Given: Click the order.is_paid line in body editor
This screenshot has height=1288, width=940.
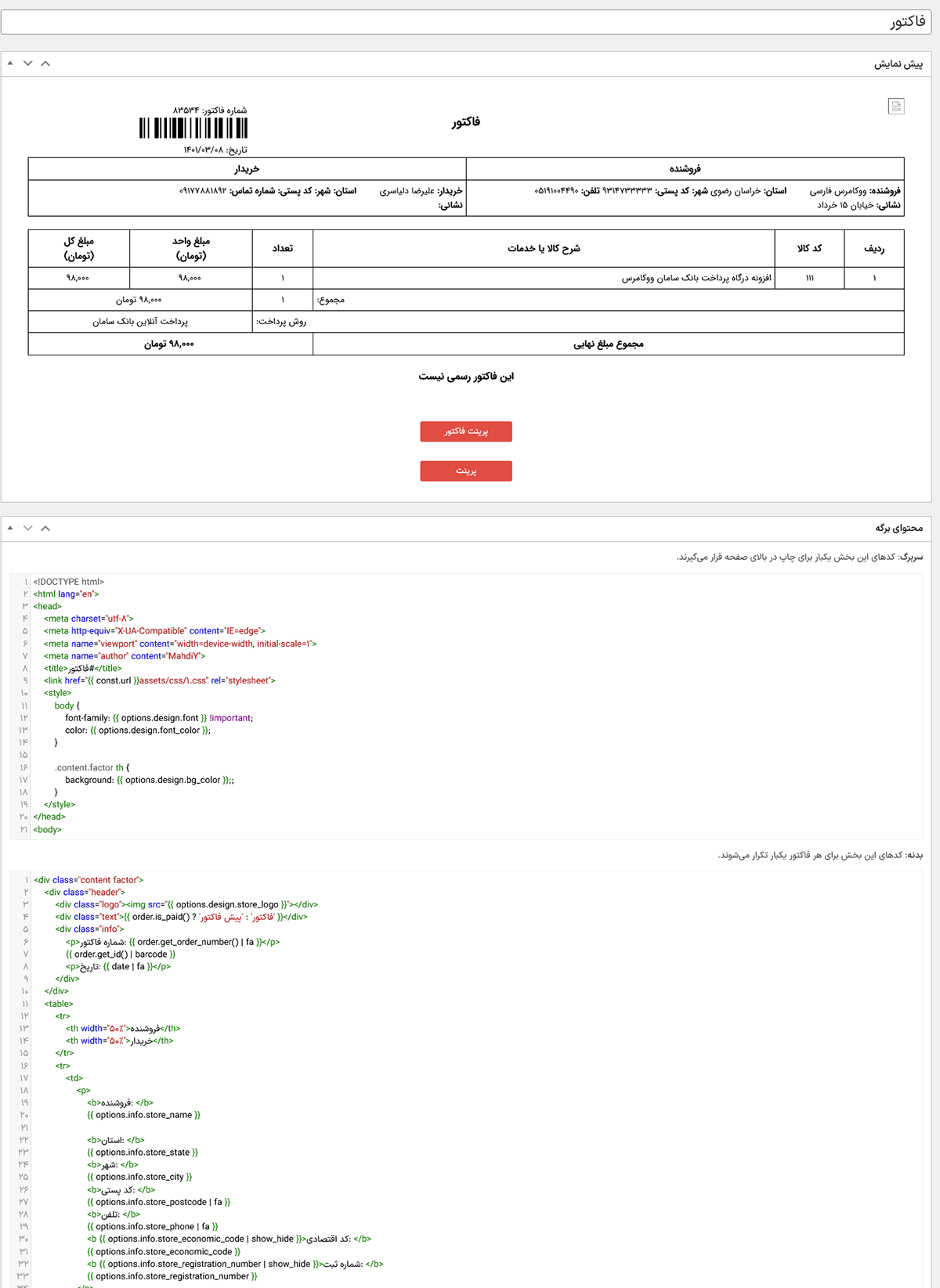Looking at the screenshot, I should (x=181, y=917).
